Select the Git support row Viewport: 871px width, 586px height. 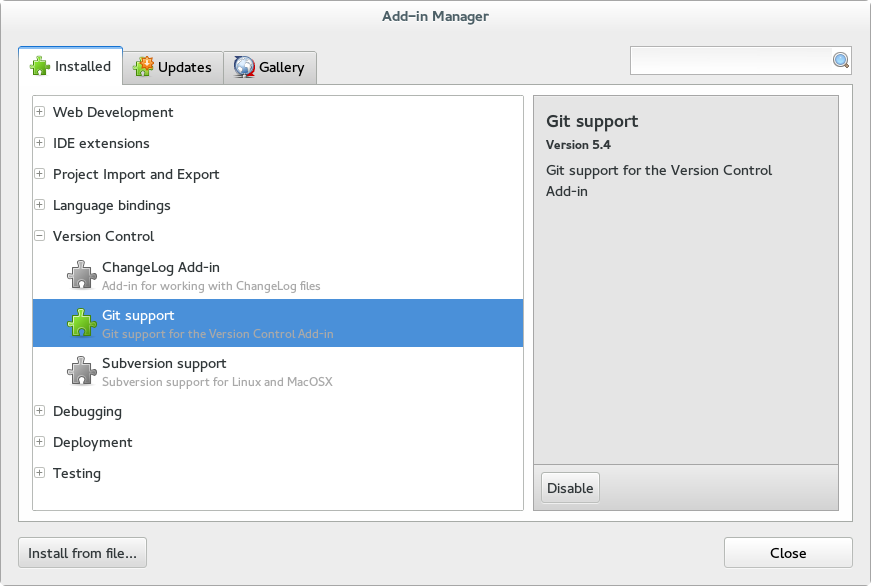[278, 323]
